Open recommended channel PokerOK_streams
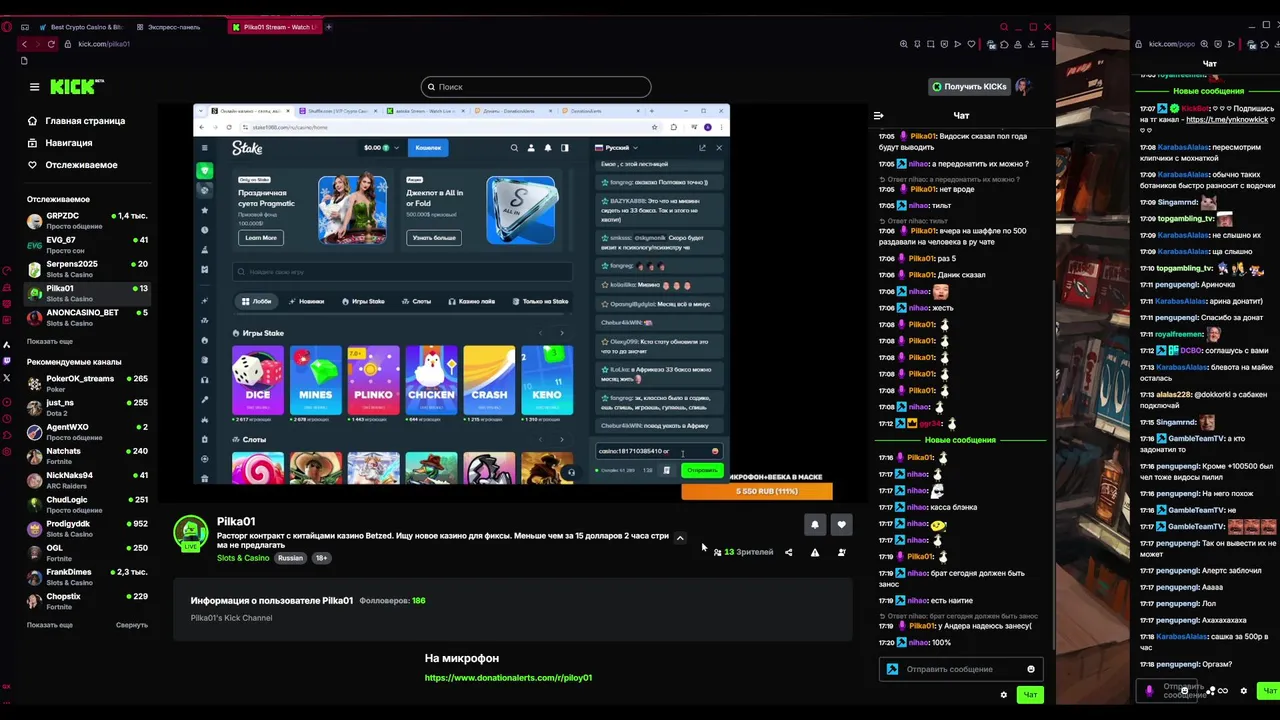The image size is (1280, 720). pos(87,383)
